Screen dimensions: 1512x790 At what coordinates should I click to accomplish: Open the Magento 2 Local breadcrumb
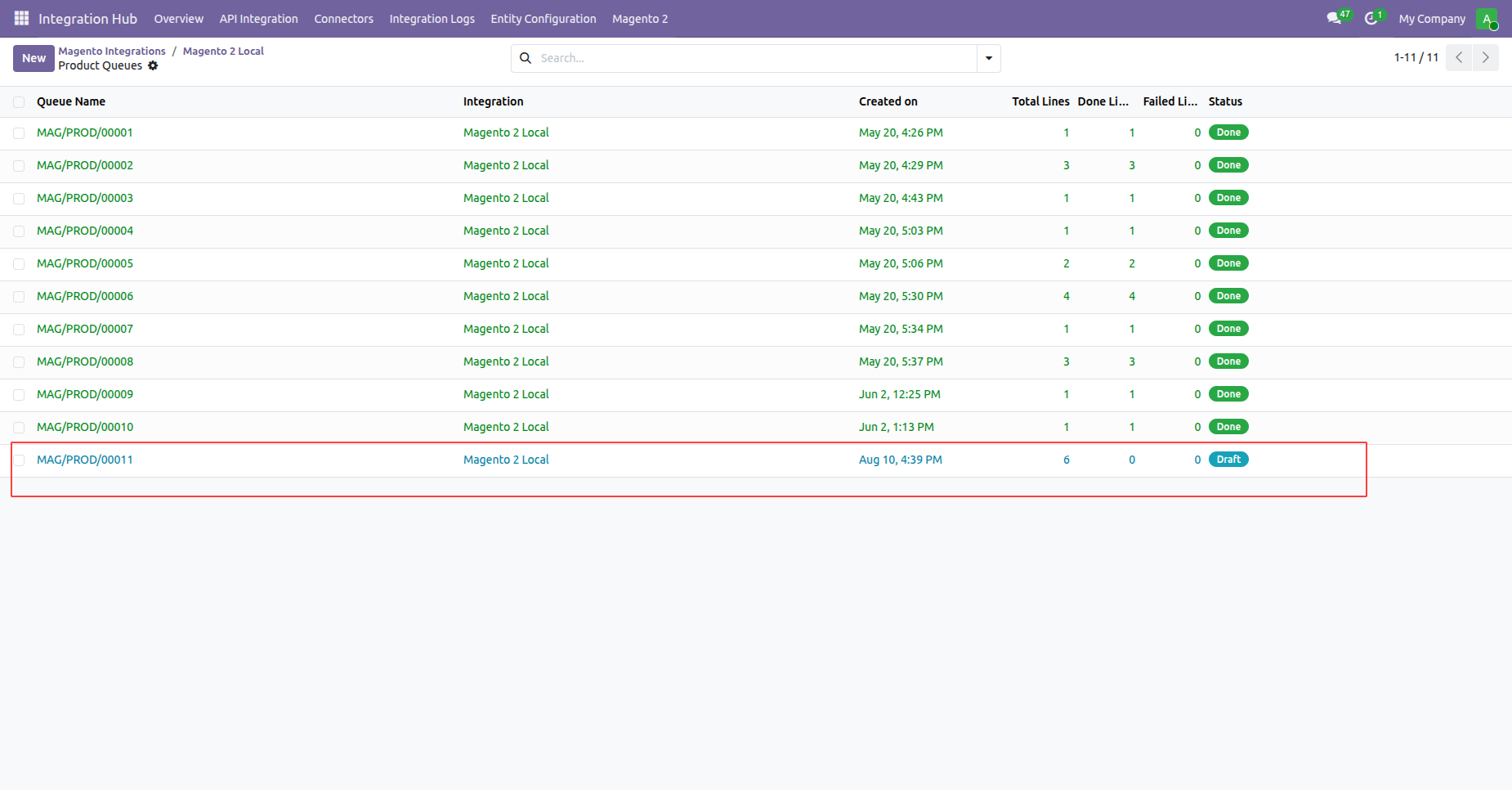click(x=223, y=51)
